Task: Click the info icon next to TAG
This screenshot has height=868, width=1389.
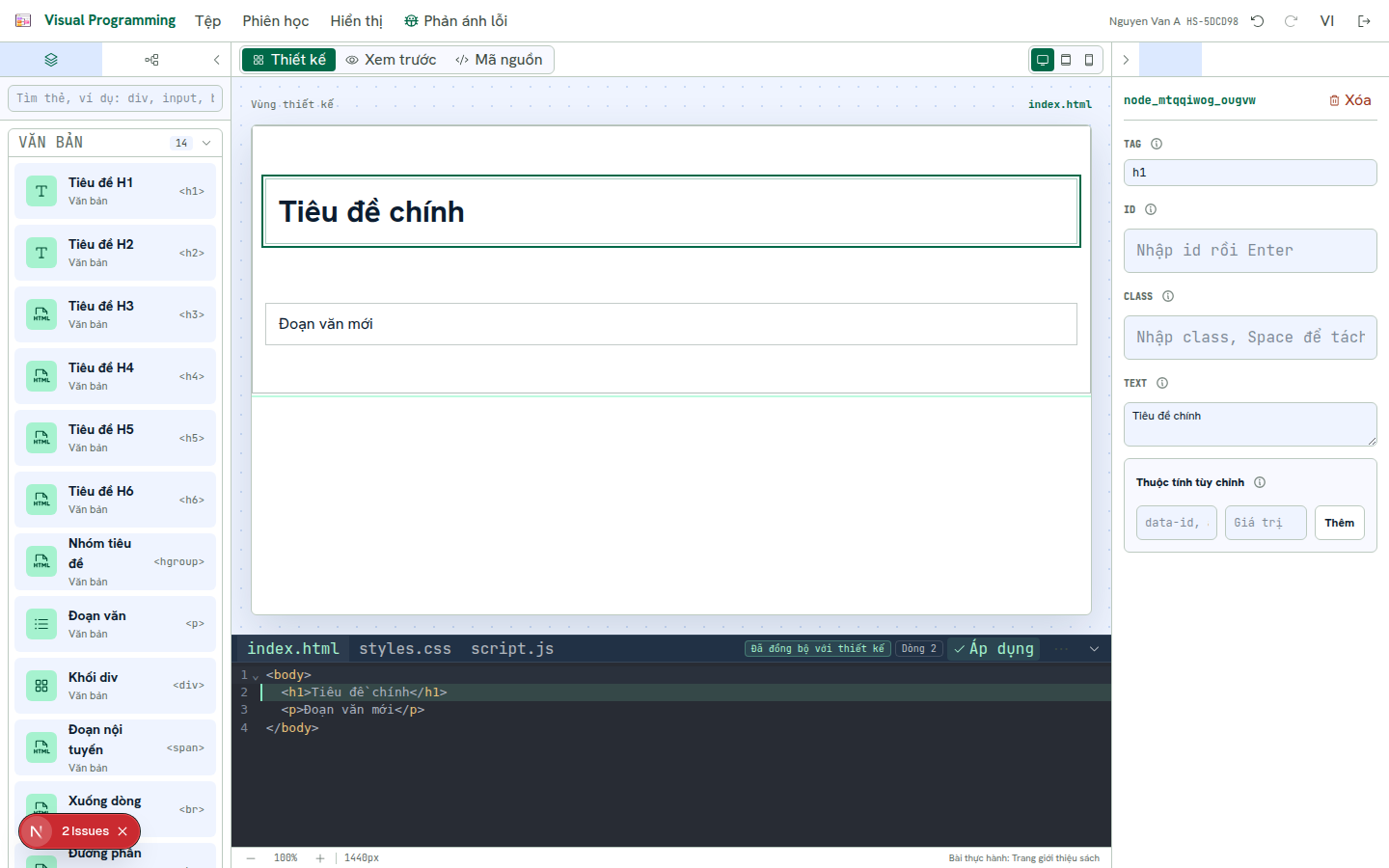Action: pyautogui.click(x=1157, y=144)
